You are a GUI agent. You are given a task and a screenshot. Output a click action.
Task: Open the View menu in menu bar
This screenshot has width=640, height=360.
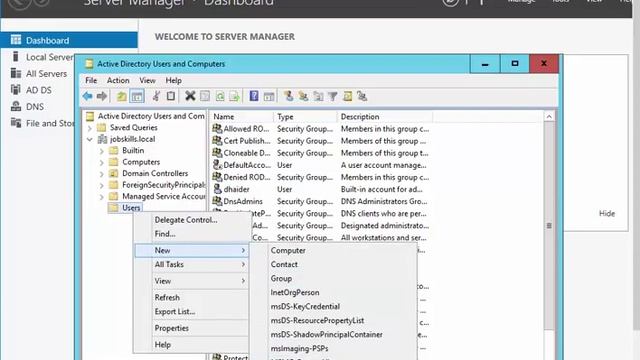tap(147, 80)
